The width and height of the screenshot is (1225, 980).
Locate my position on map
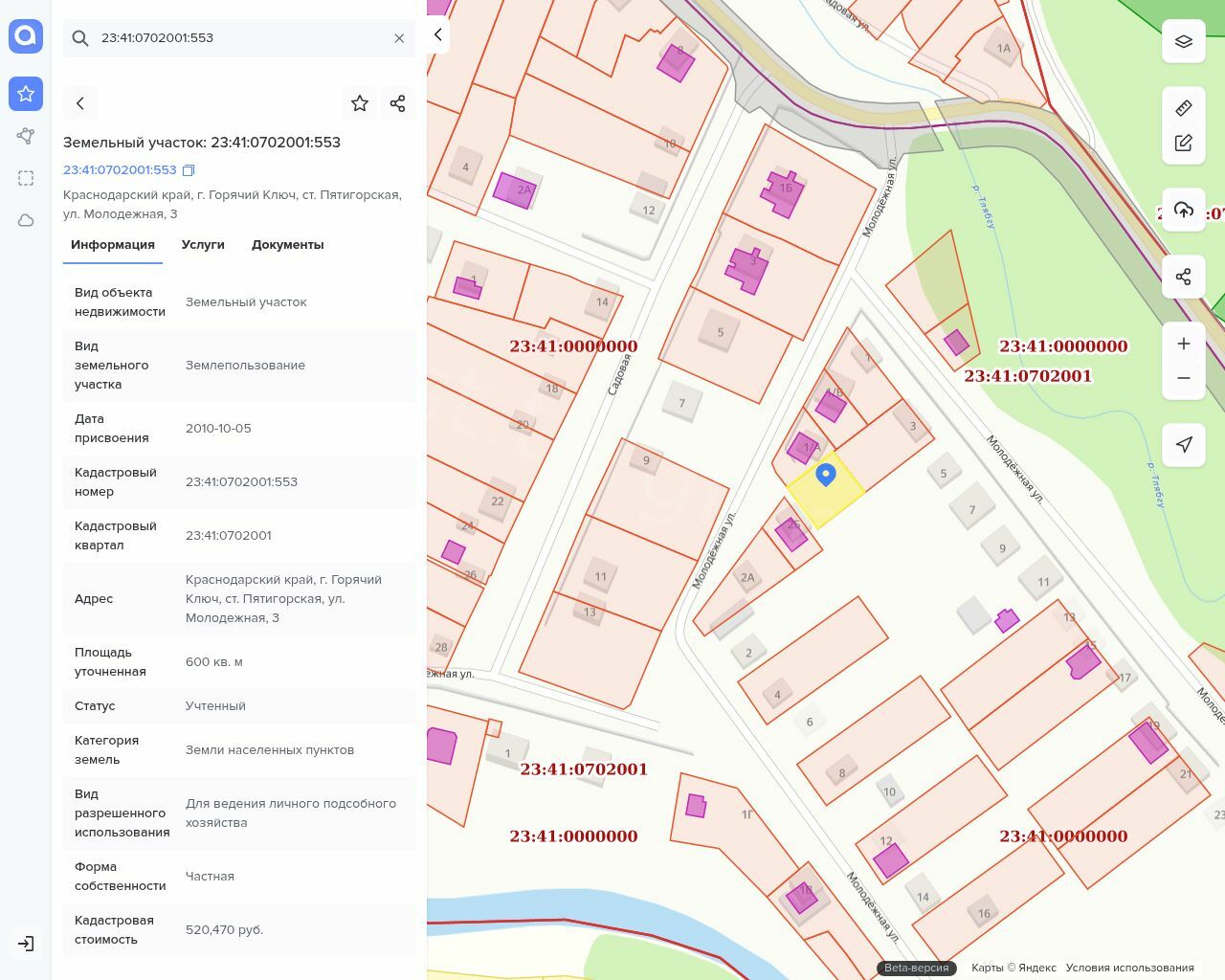[x=1184, y=445]
